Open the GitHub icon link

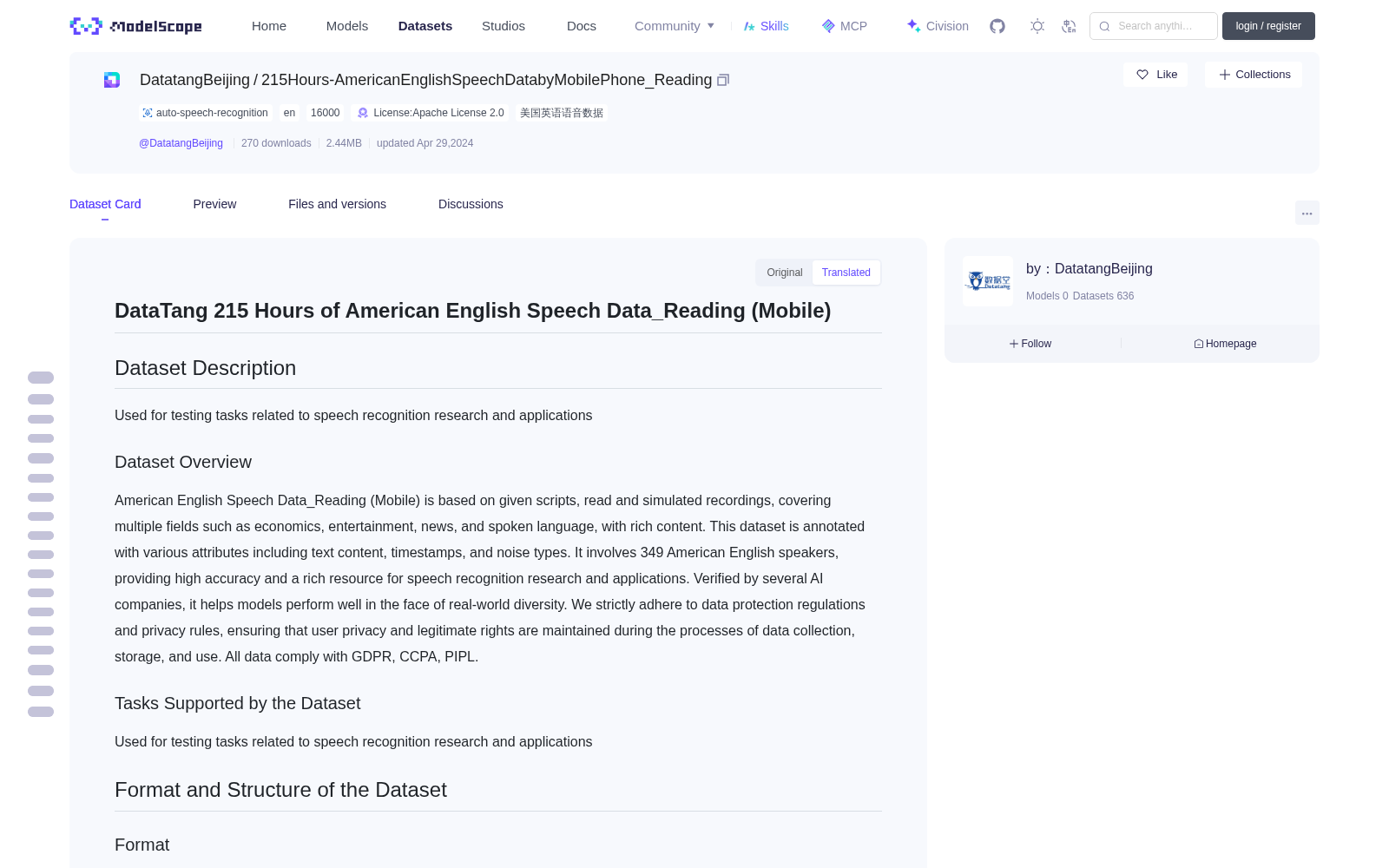click(x=997, y=26)
